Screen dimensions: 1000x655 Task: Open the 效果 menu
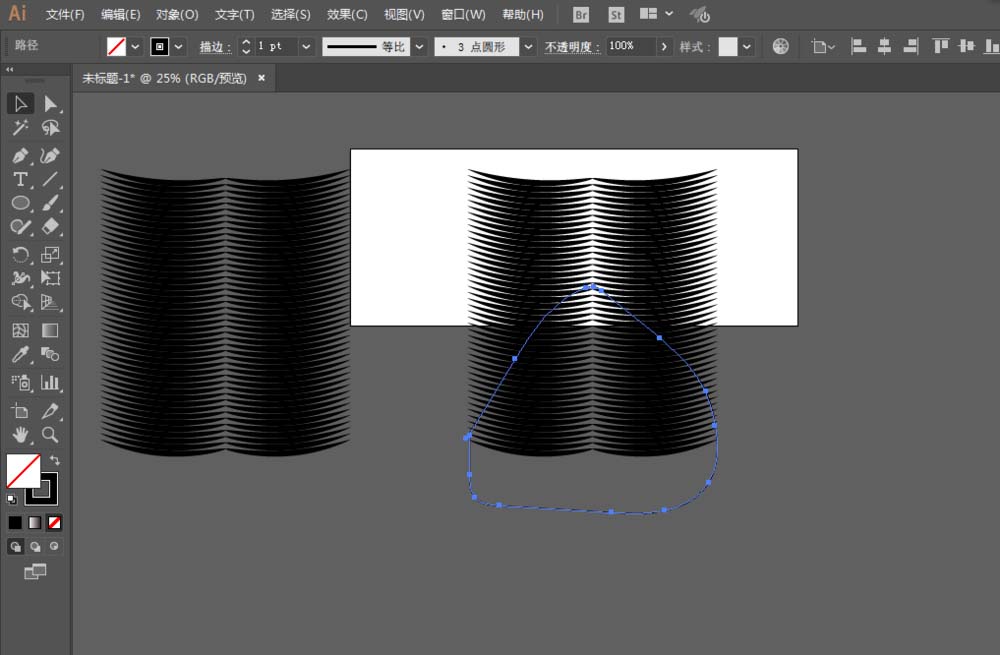[x=345, y=15]
